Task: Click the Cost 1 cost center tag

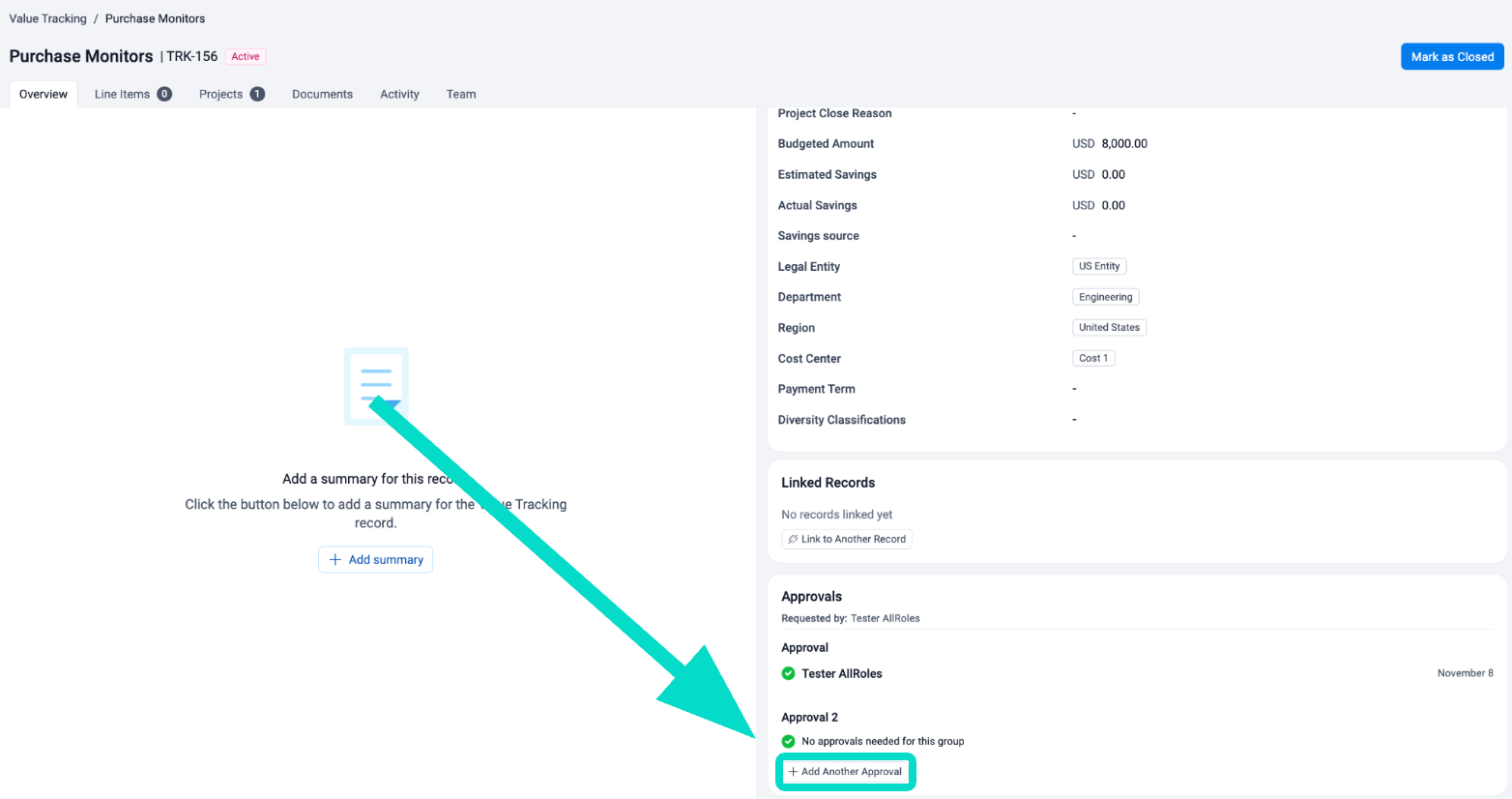Action: pos(1093,359)
